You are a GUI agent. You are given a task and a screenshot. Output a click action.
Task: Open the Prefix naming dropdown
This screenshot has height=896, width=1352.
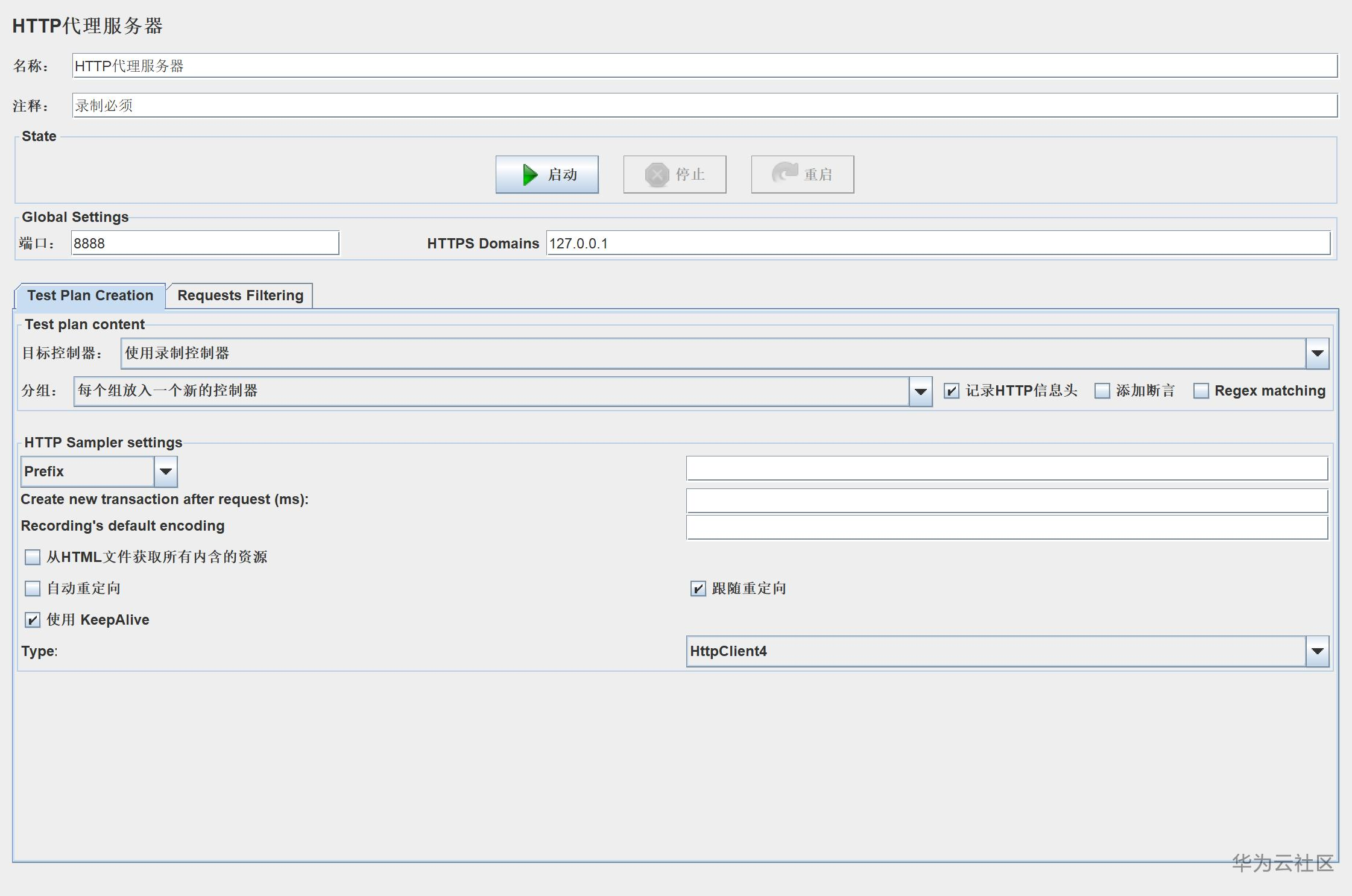[x=166, y=472]
